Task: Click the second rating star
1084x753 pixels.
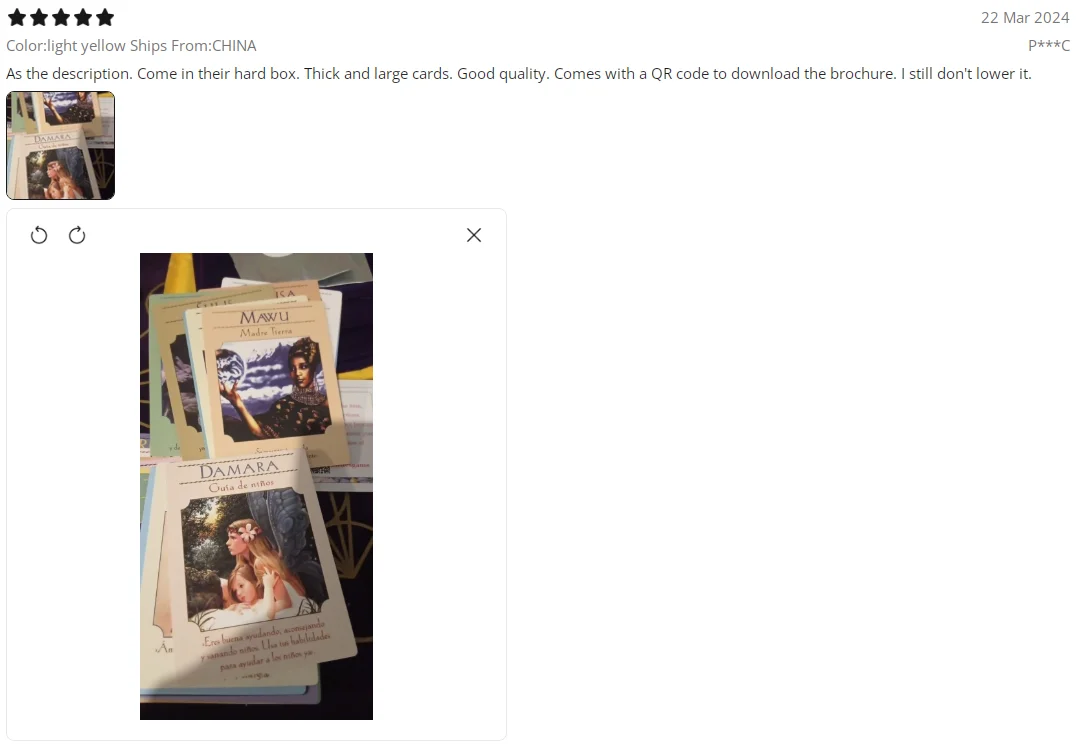Action: pos(39,17)
